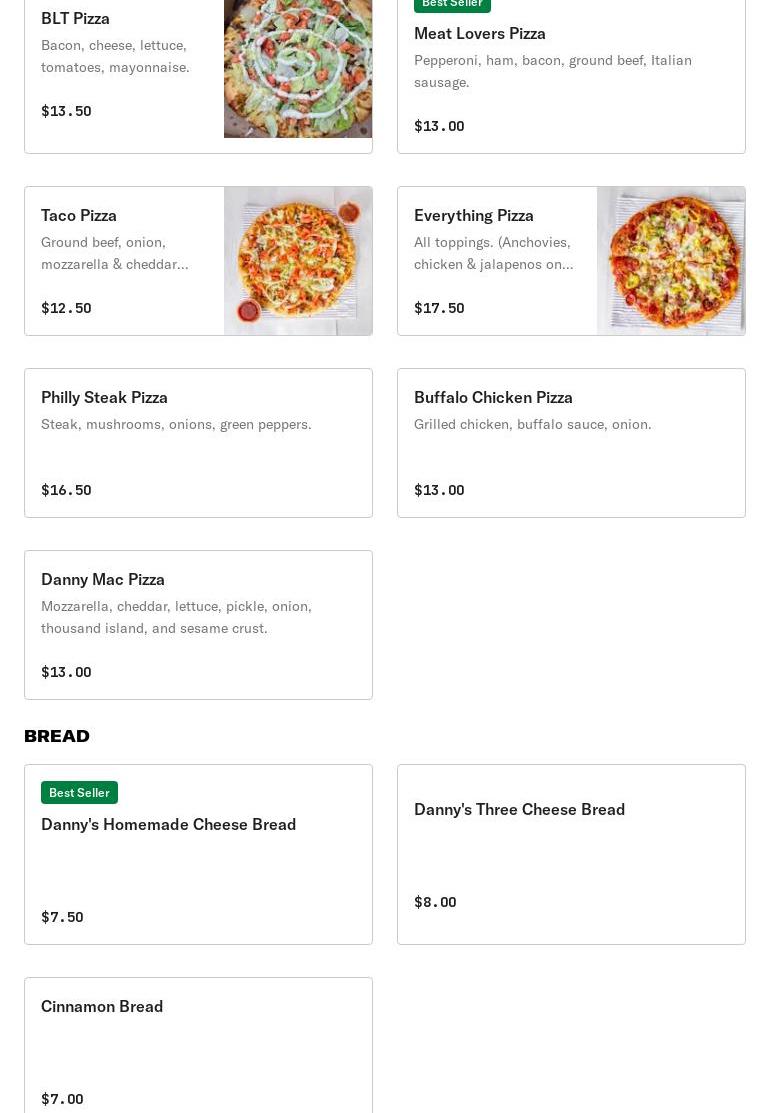
Task: Open the Everything Pizza thumbnail image
Action: [x=671, y=261]
